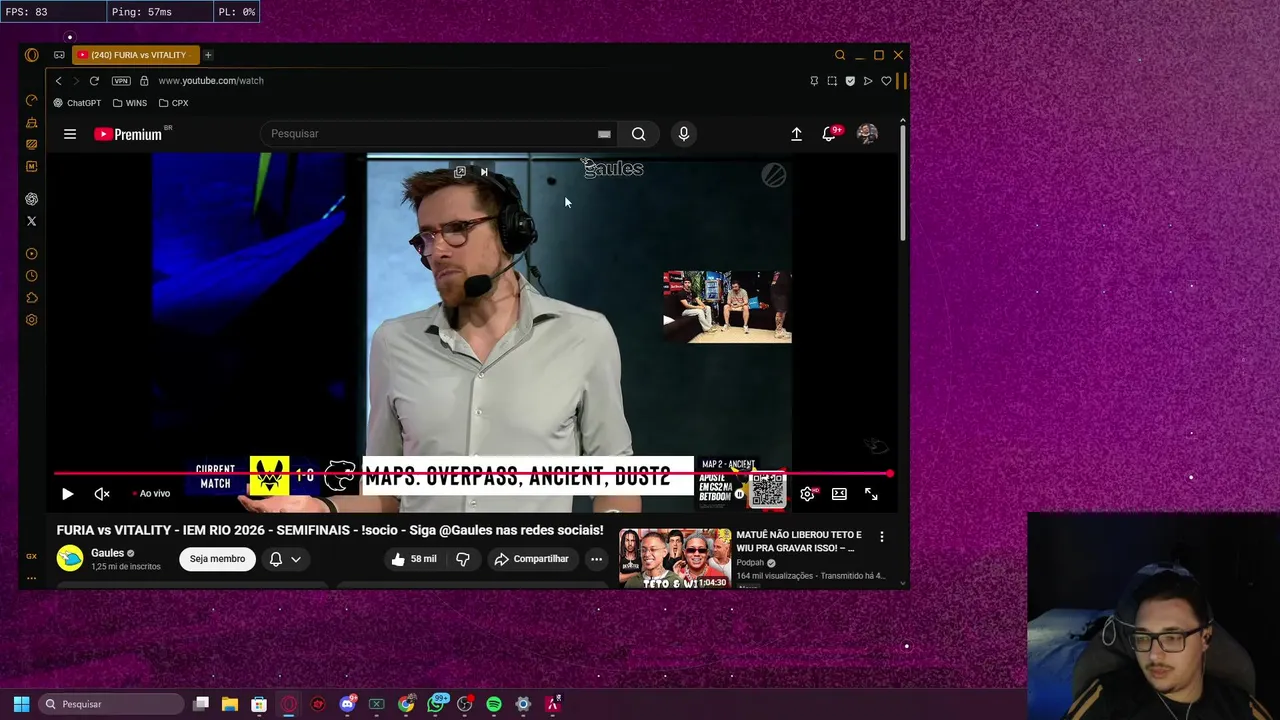Add page to bookmarks heart icon
Image resolution: width=1280 pixels, height=720 pixels.
(886, 81)
